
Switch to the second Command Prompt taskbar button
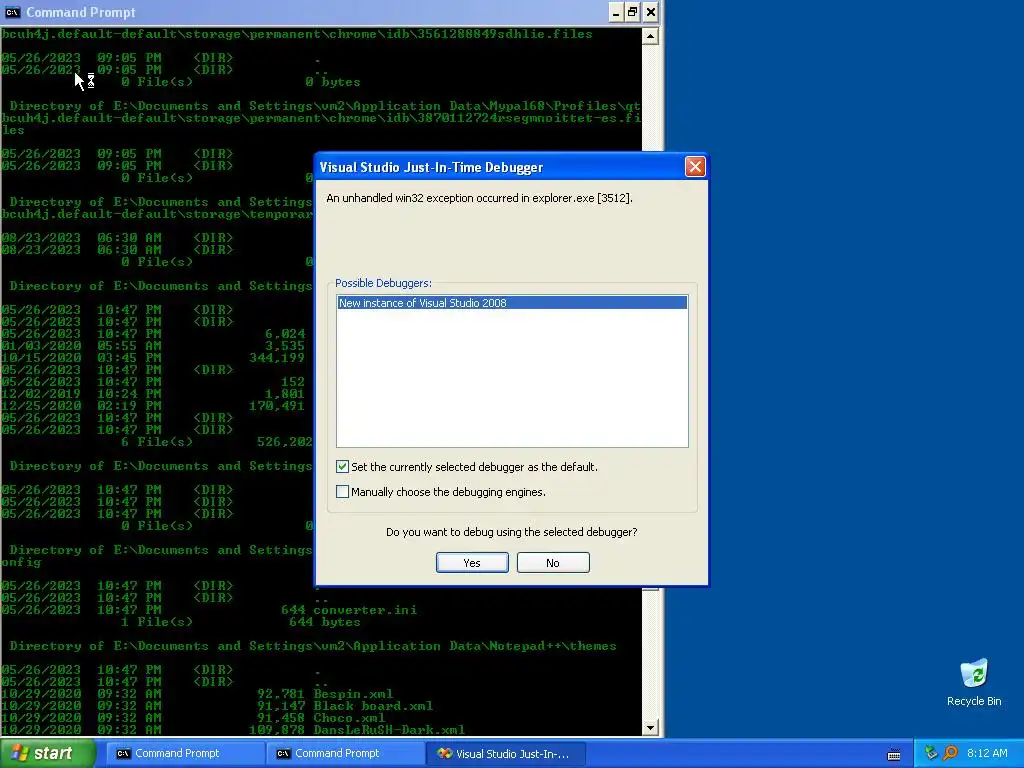pyautogui.click(x=345, y=754)
